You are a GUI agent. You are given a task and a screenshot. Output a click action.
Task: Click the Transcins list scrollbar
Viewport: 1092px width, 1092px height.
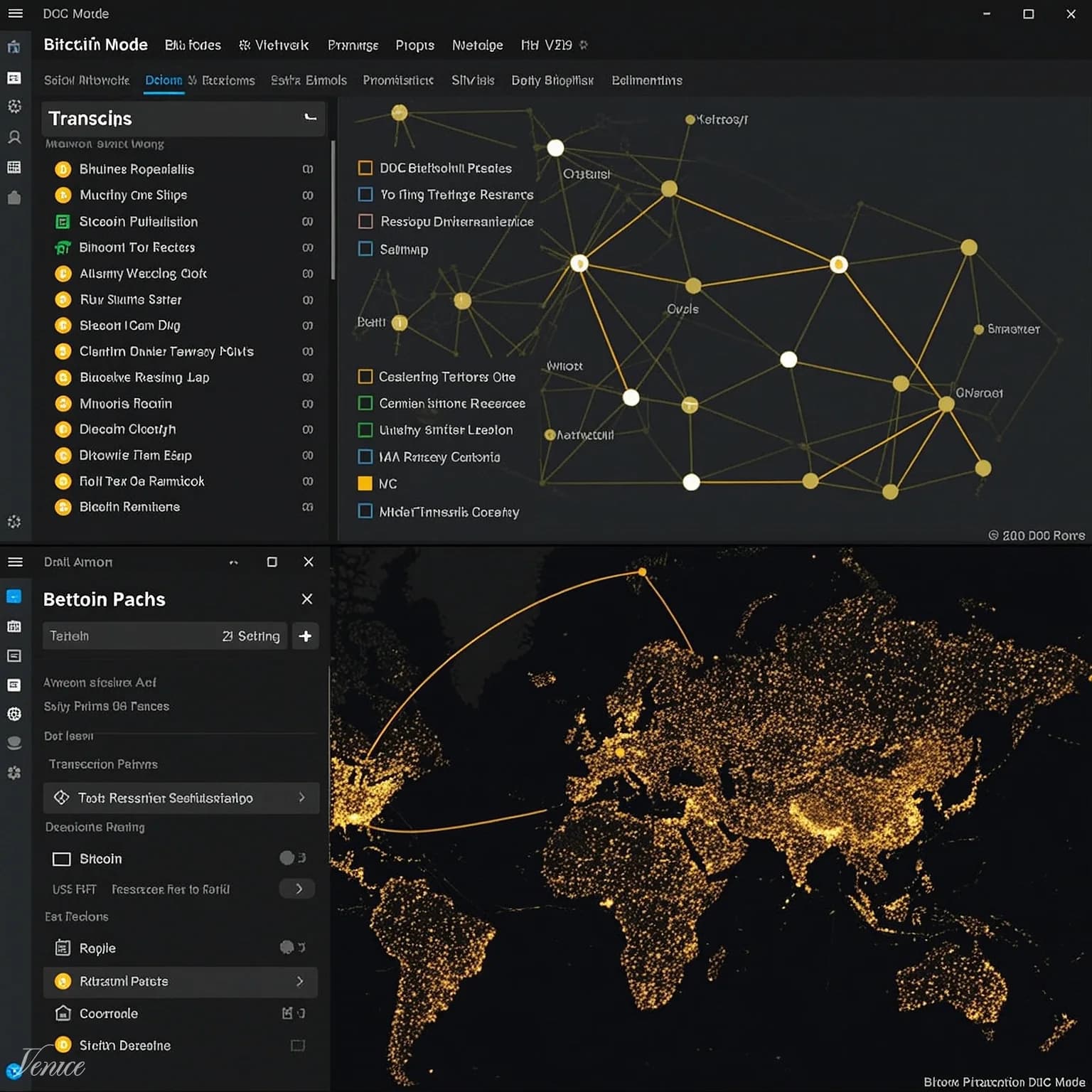[x=333, y=210]
